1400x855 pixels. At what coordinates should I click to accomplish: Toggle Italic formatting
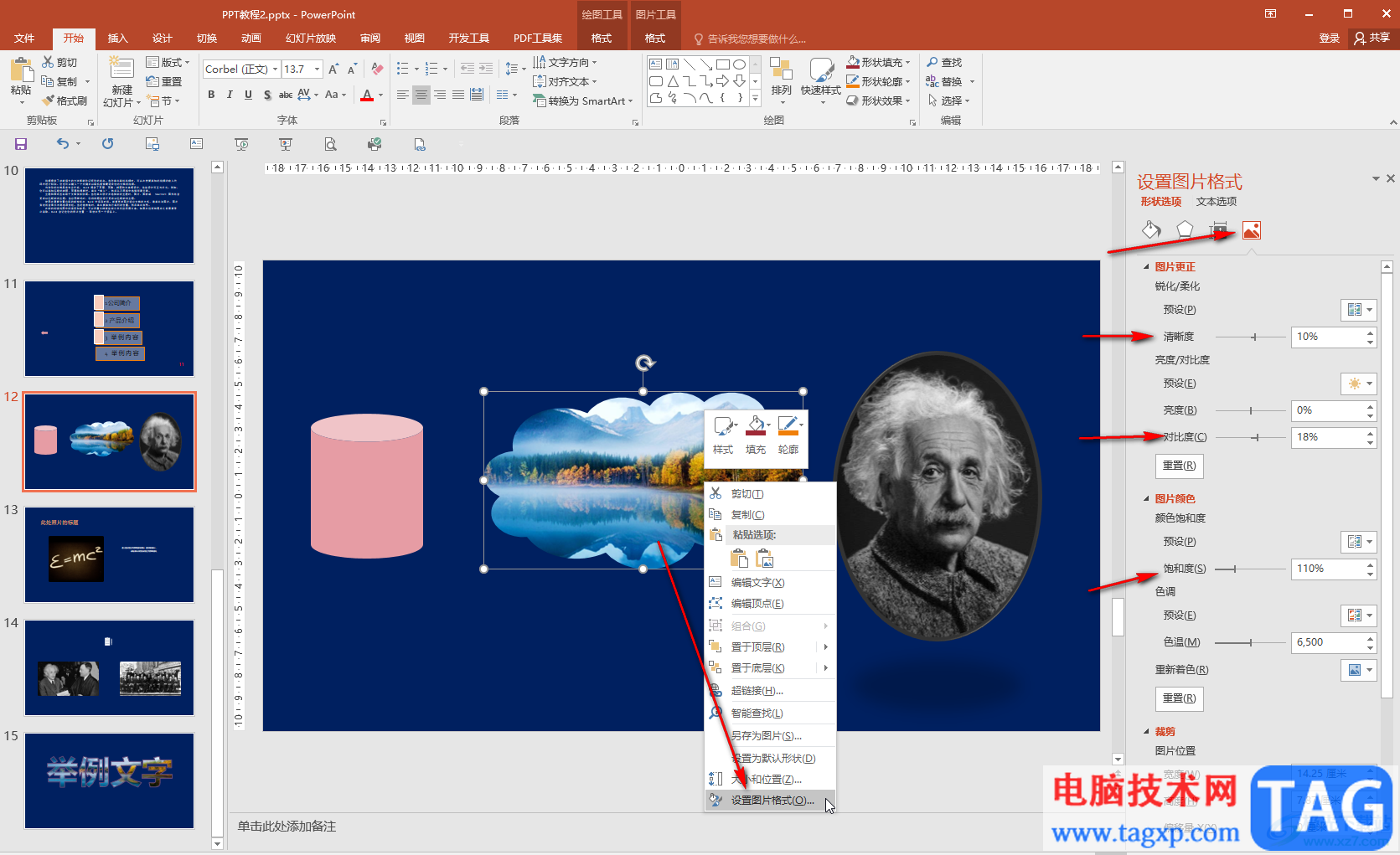[230, 95]
